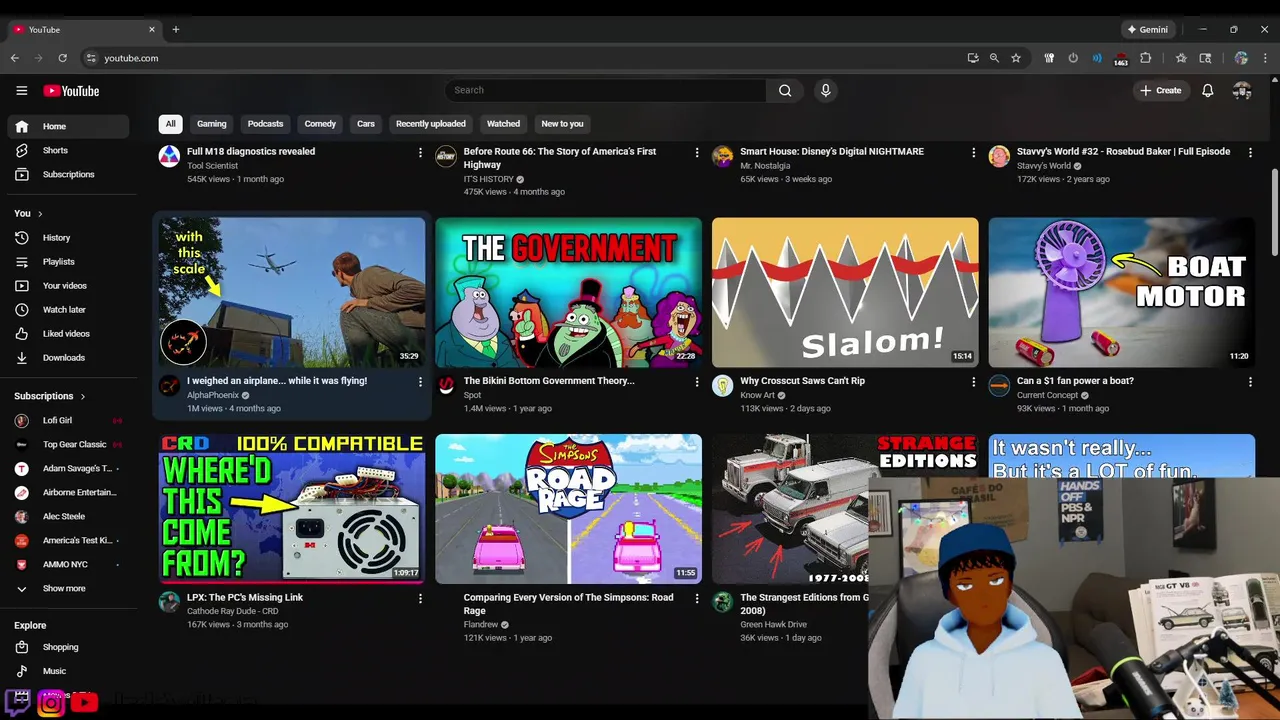Screen dimensions: 1280x720
Task: Click the Cathode Ray Dude - CRD channel name
Action: (x=233, y=611)
